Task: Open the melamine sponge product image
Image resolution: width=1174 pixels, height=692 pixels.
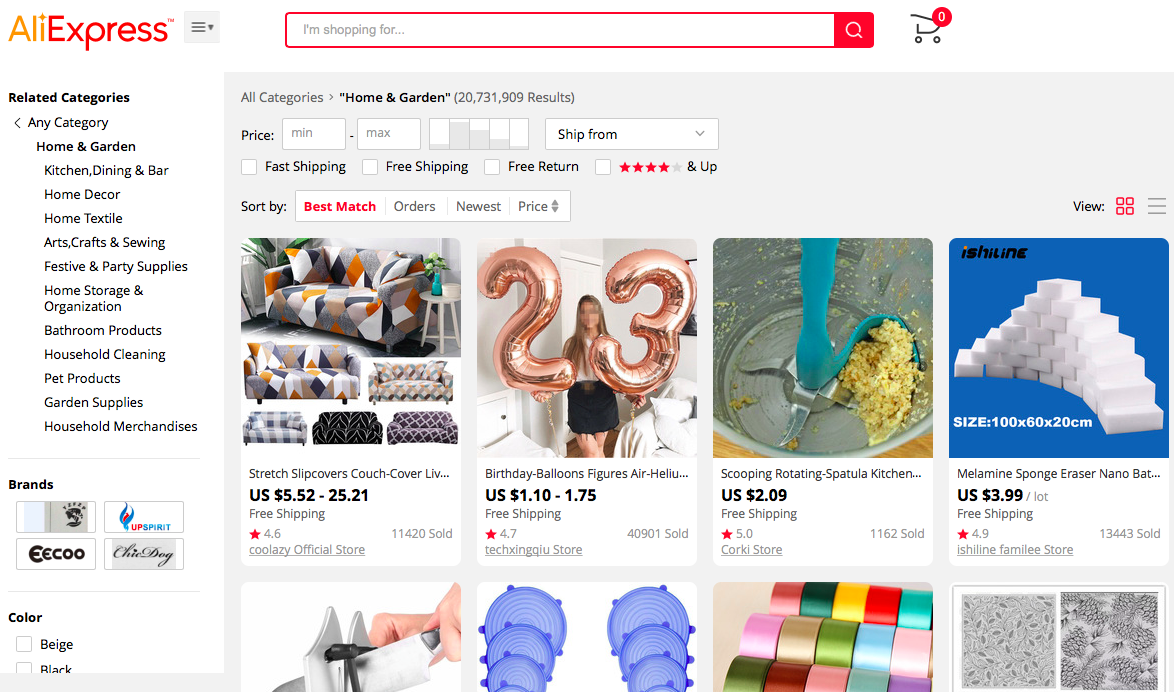Action: pos(1059,347)
